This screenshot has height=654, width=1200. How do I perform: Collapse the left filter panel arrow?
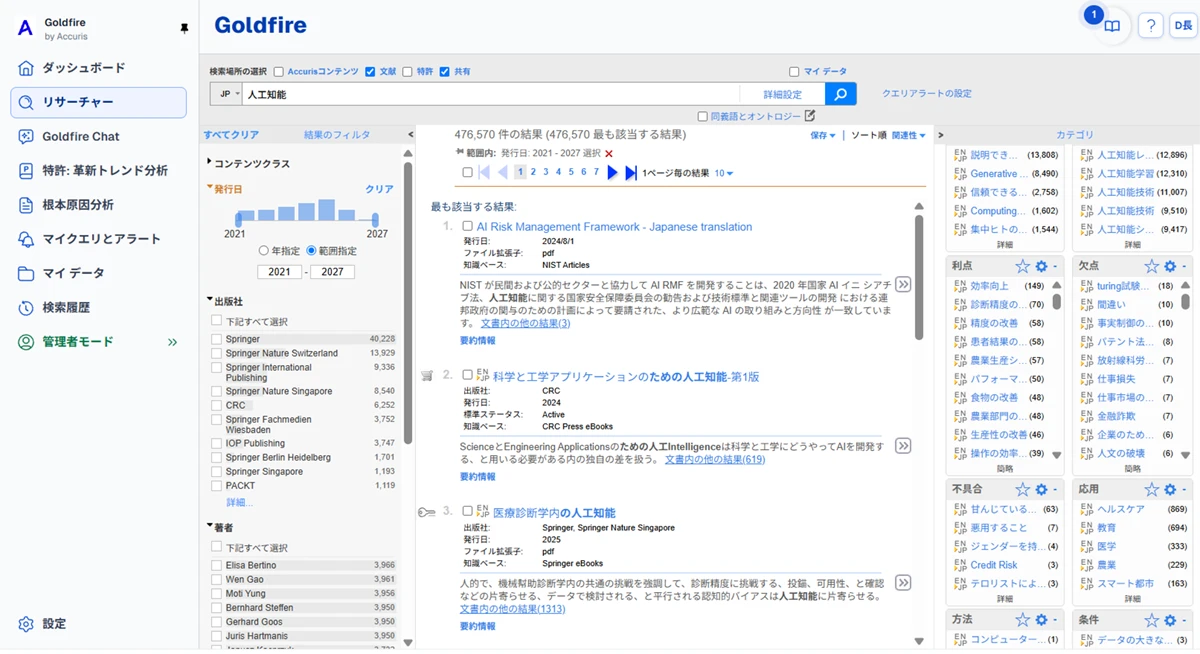pyautogui.click(x=410, y=135)
